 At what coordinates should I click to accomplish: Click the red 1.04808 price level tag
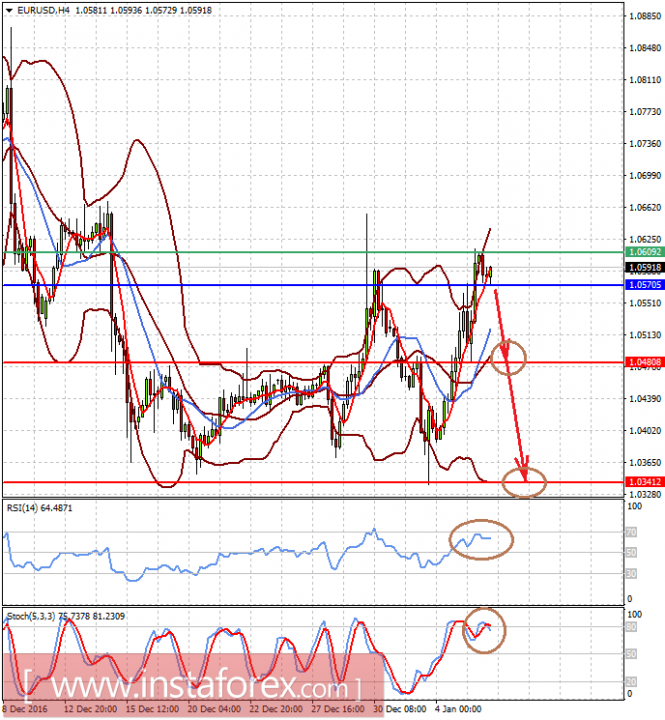(x=641, y=362)
